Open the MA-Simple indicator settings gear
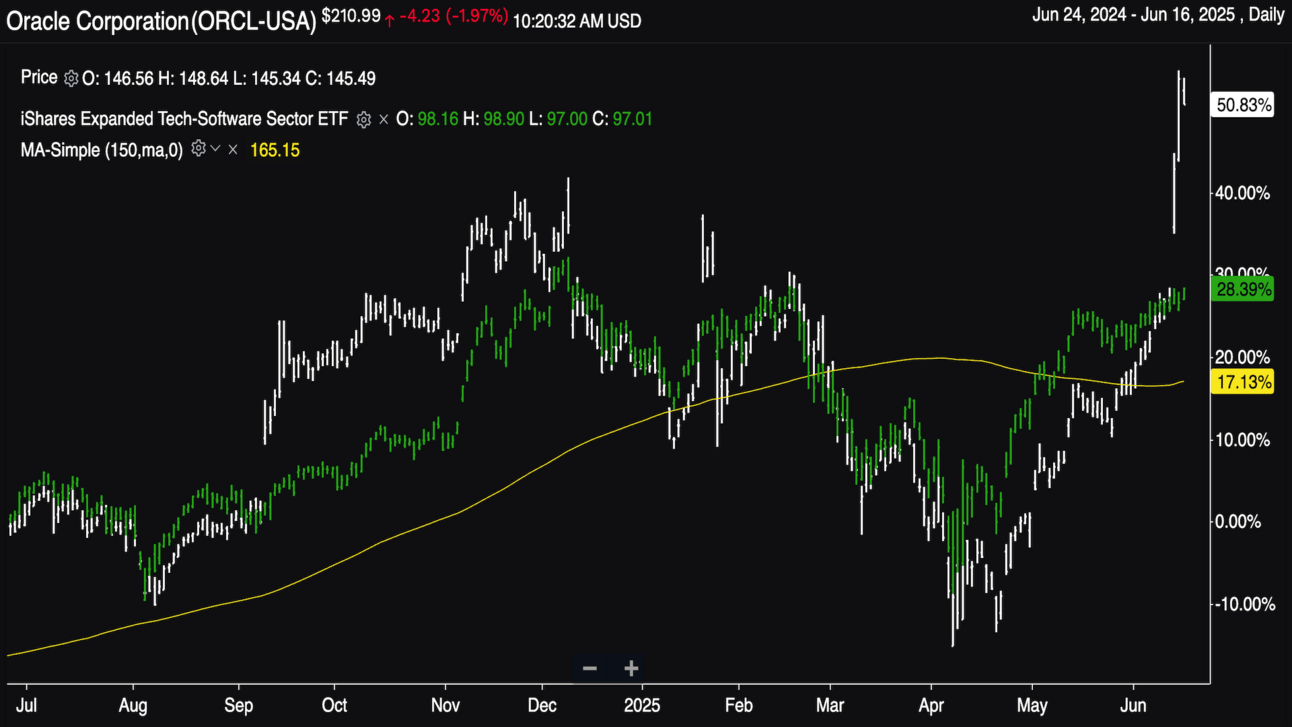The height and width of the screenshot is (727, 1292). (198, 149)
